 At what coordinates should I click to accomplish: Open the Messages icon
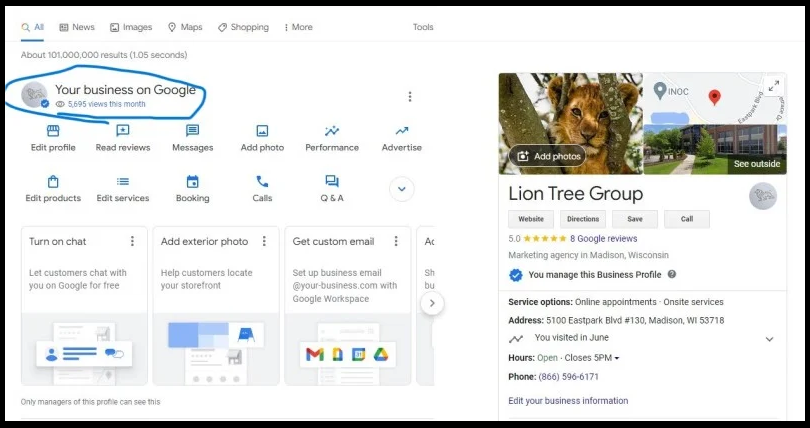coord(192,131)
